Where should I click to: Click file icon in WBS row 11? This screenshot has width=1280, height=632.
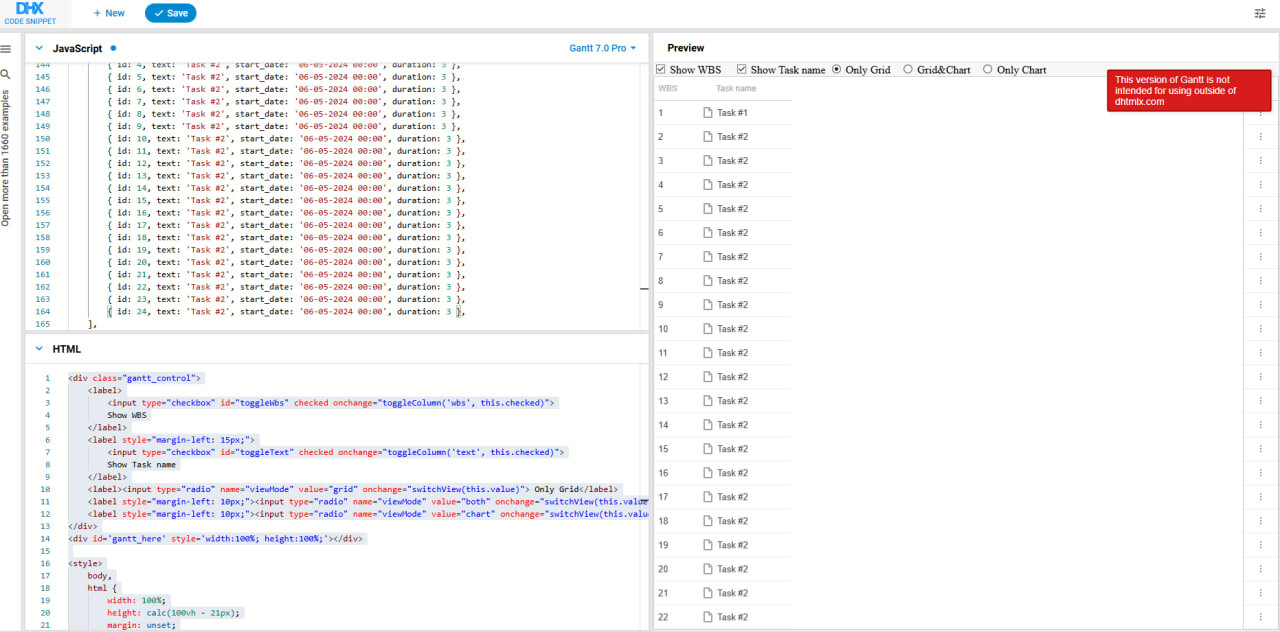[x=708, y=353]
